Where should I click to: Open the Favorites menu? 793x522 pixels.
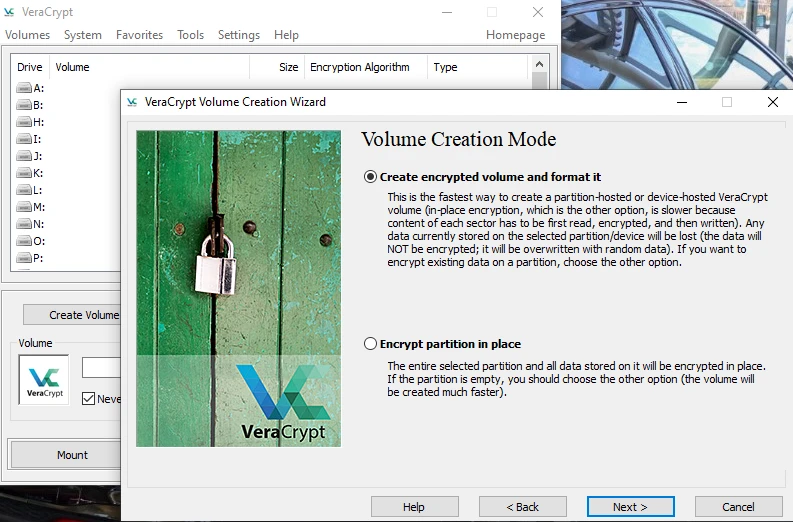[x=139, y=35]
